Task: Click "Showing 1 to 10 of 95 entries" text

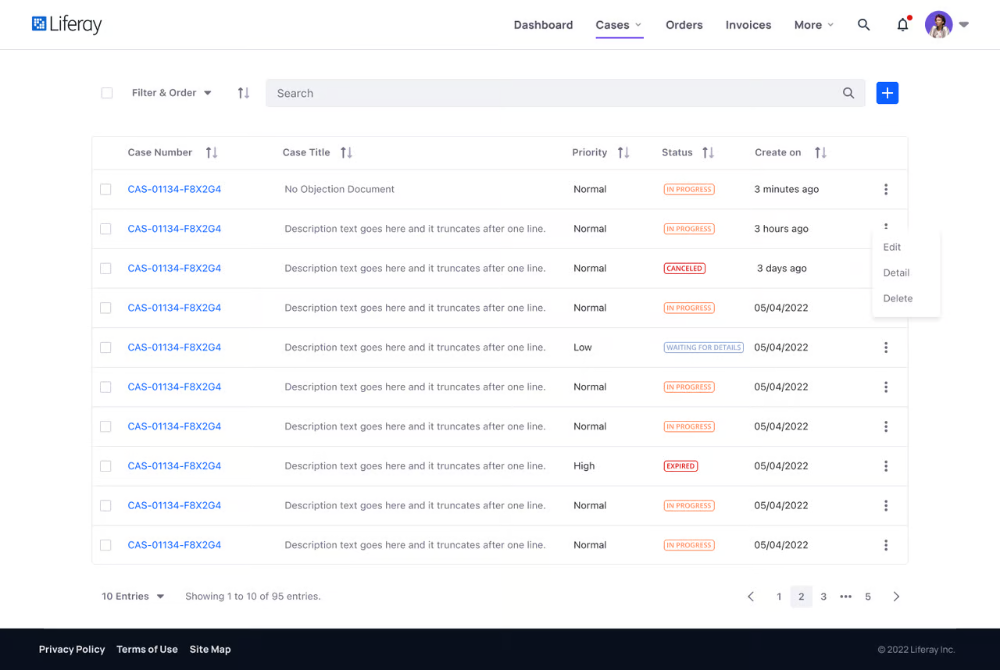Action: [x=253, y=597]
